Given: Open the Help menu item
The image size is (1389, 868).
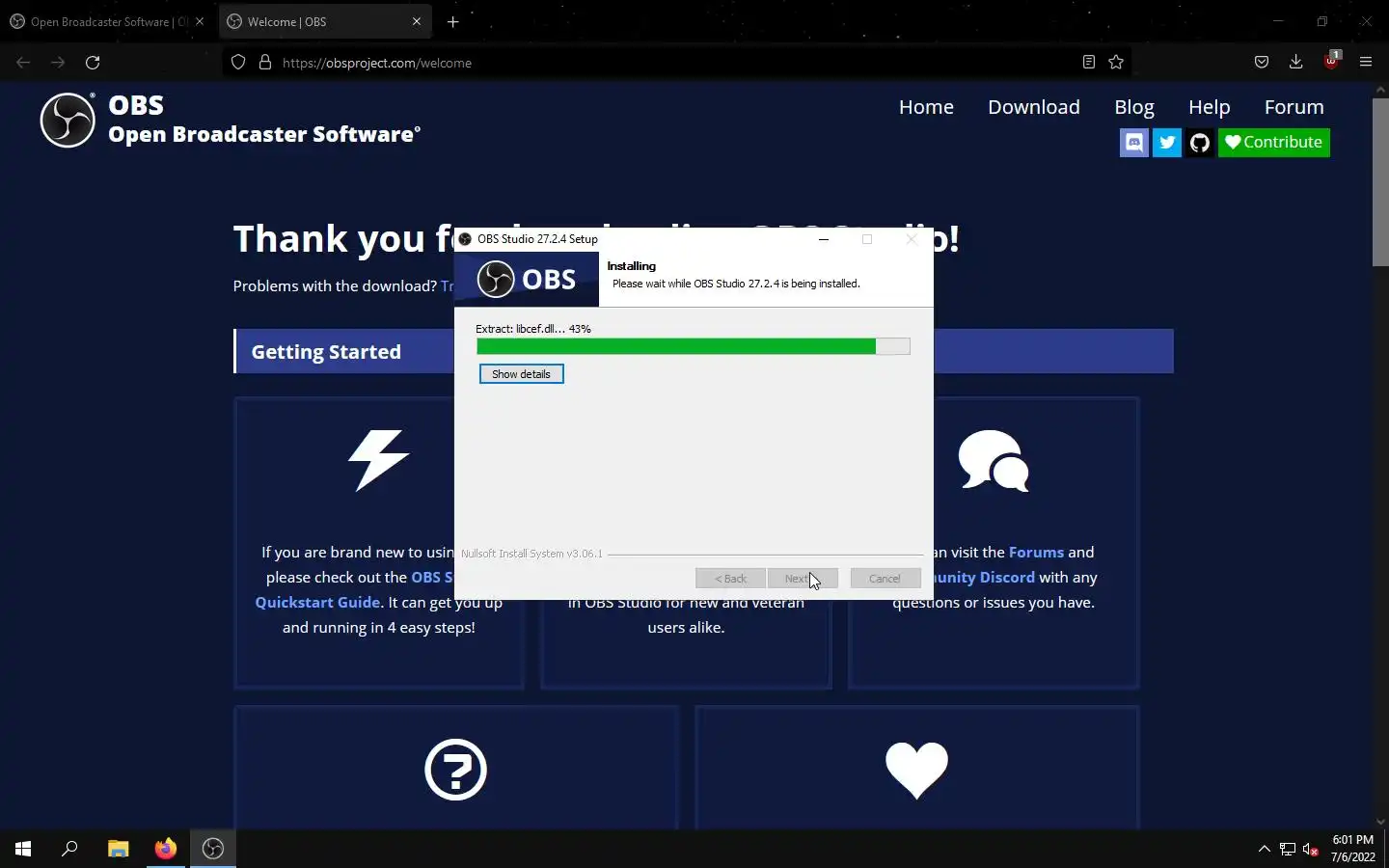Looking at the screenshot, I should pyautogui.click(x=1209, y=107).
